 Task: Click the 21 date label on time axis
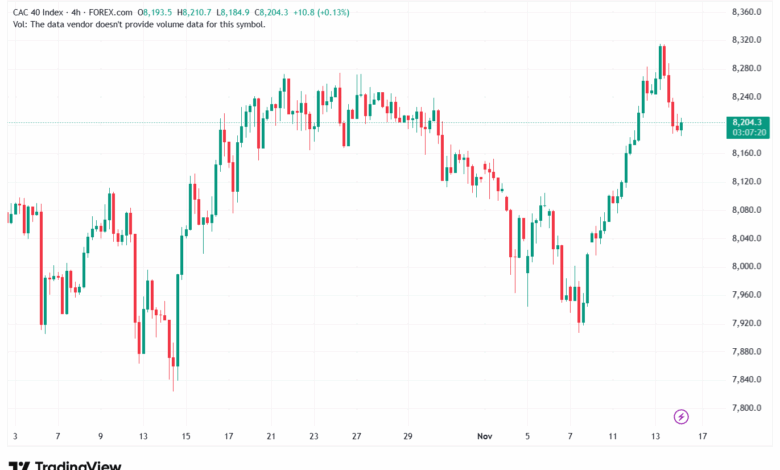(x=271, y=437)
